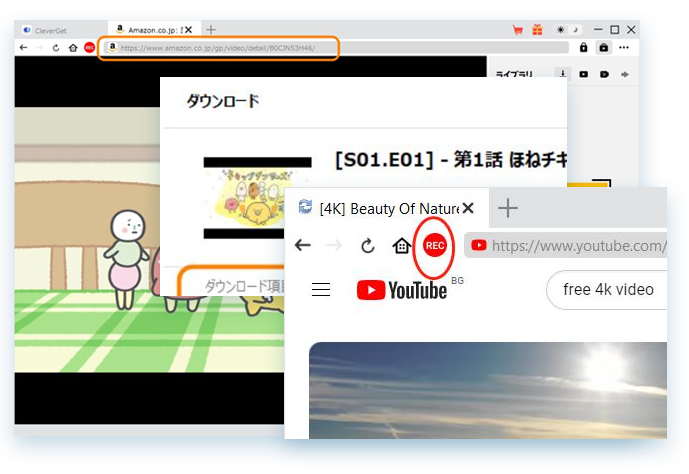Click small REC button in Amazon window
689x474 pixels.
click(x=89, y=47)
